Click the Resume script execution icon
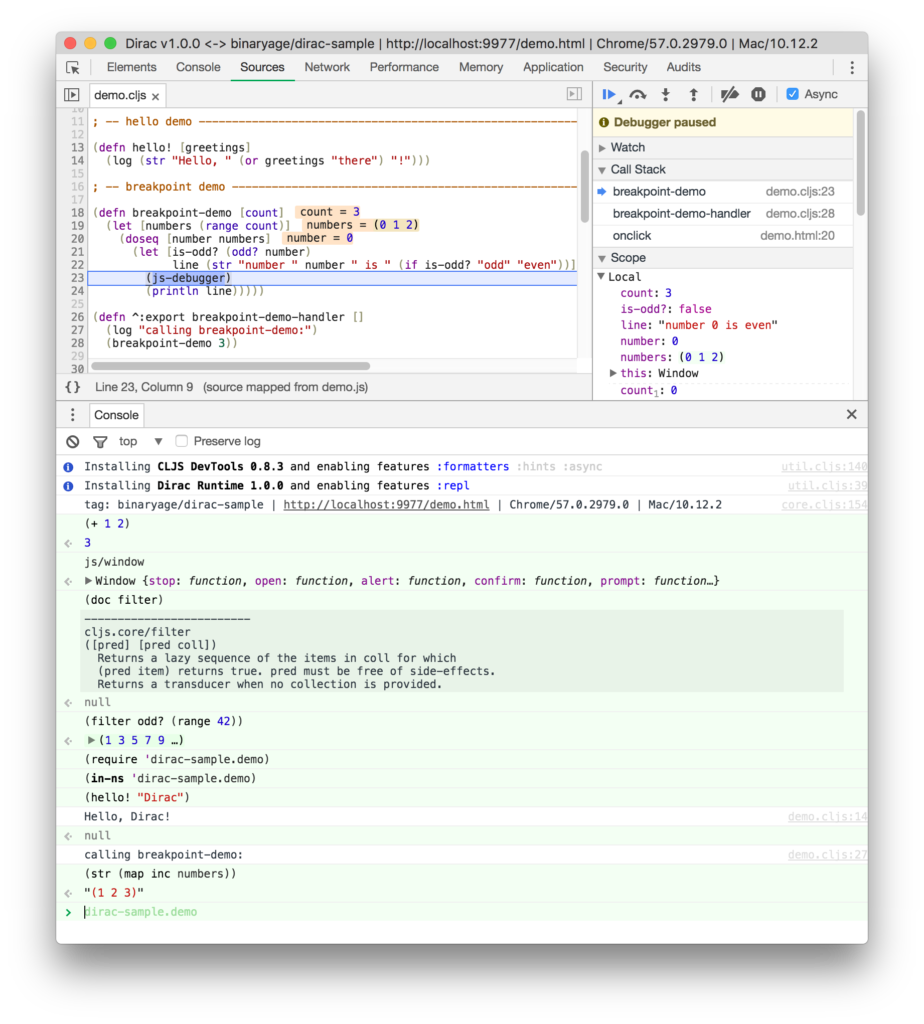The width and height of the screenshot is (924, 1024). pyautogui.click(x=608, y=94)
